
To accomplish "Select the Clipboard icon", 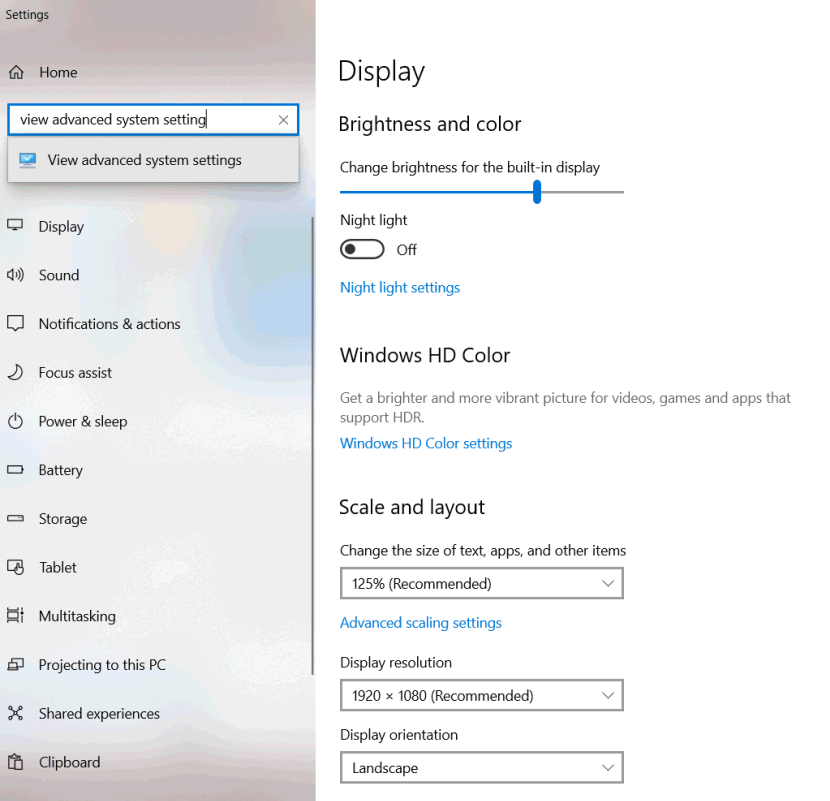I will pyautogui.click(x=16, y=762).
